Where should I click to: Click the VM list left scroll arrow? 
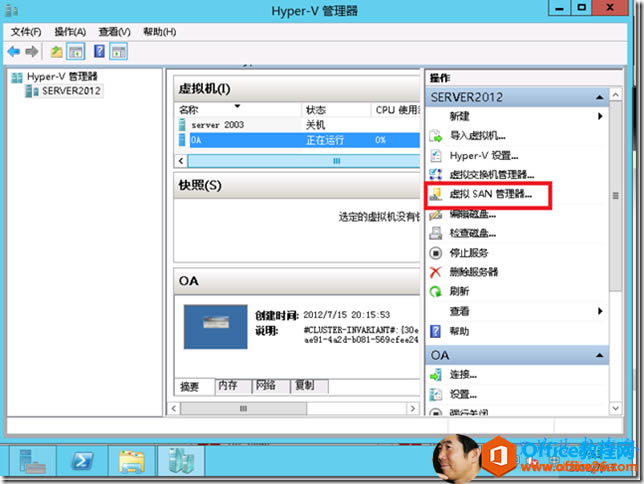point(181,161)
